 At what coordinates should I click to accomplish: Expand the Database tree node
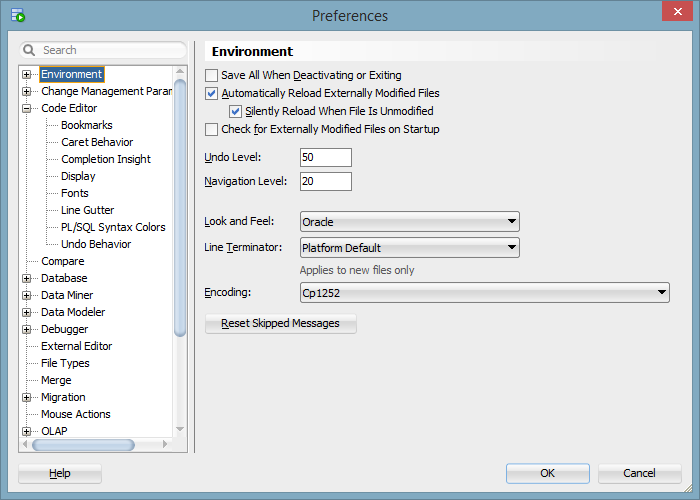click(27, 278)
